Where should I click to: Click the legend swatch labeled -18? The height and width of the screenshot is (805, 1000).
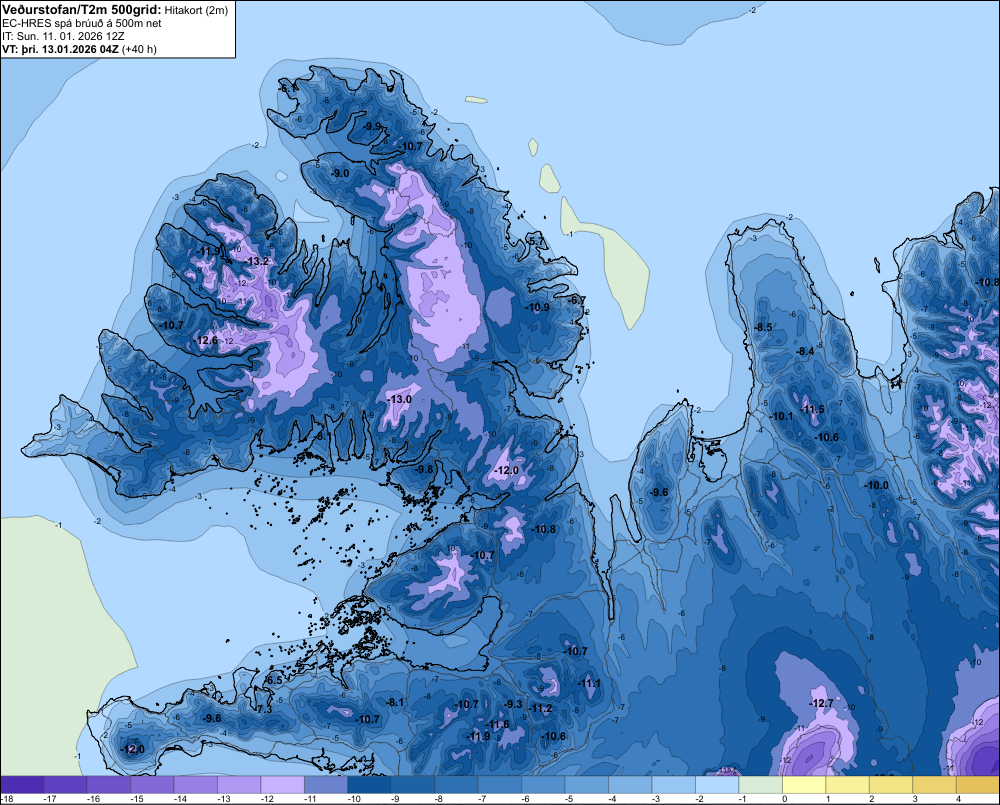tap(22, 785)
